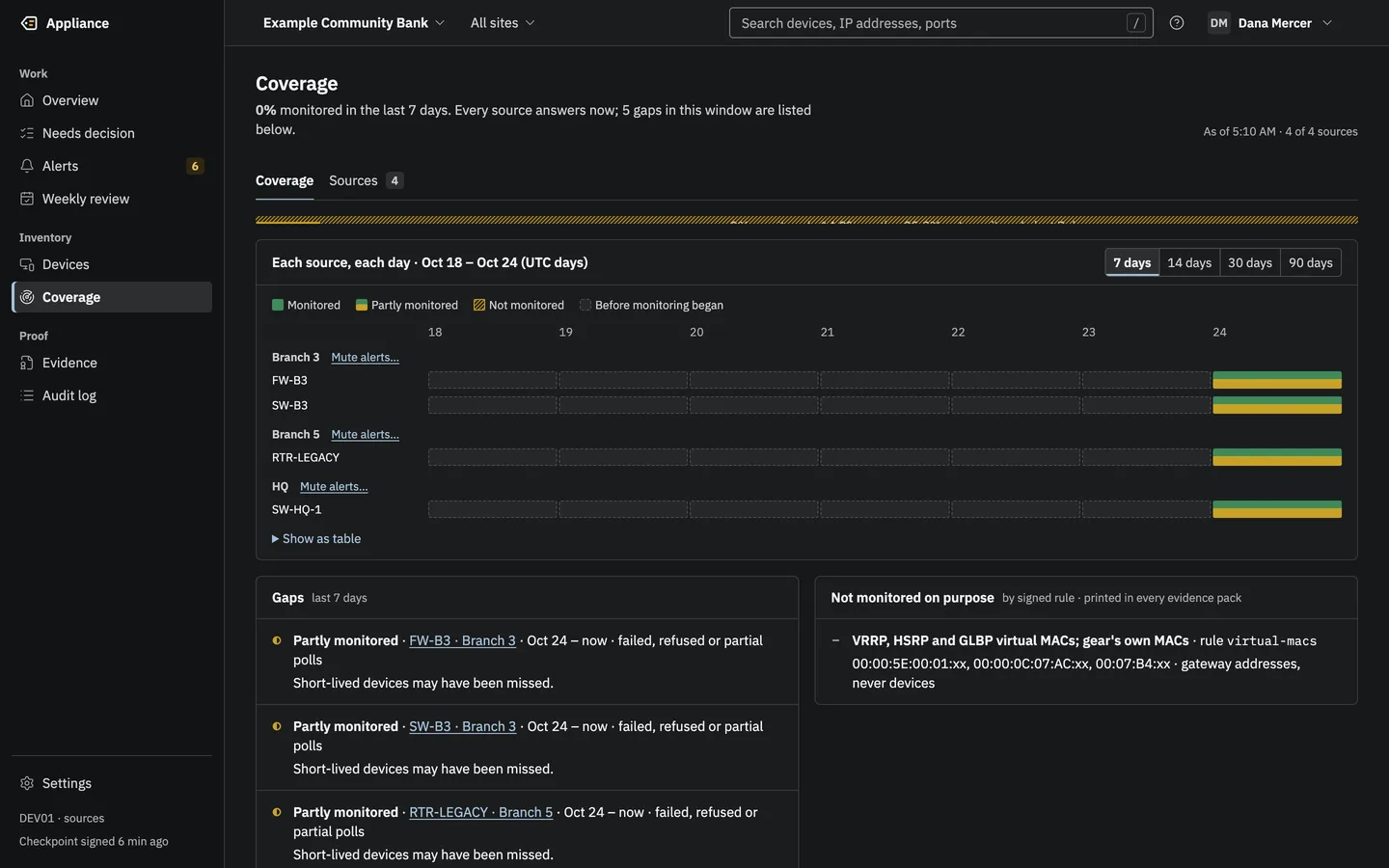Open Audit log in sidebar
This screenshot has width=1389, height=868.
(x=112, y=395)
